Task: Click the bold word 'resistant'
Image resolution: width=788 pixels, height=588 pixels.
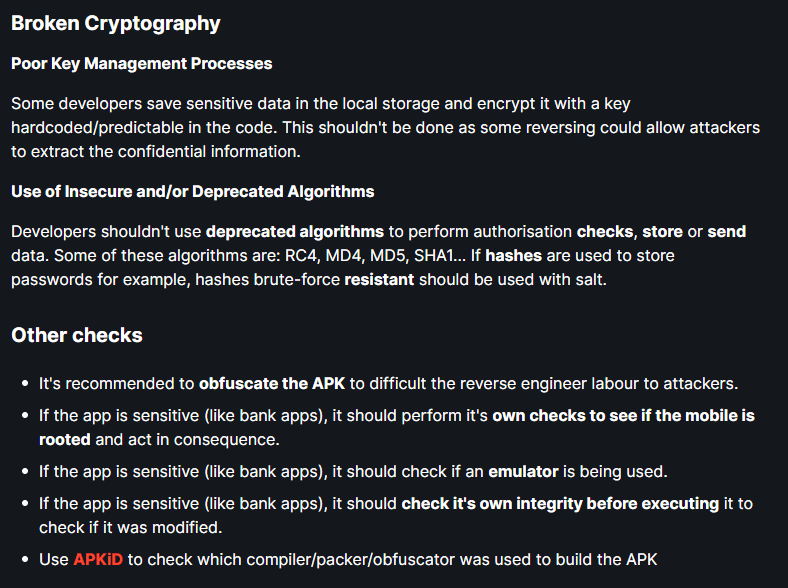Action: click(379, 279)
